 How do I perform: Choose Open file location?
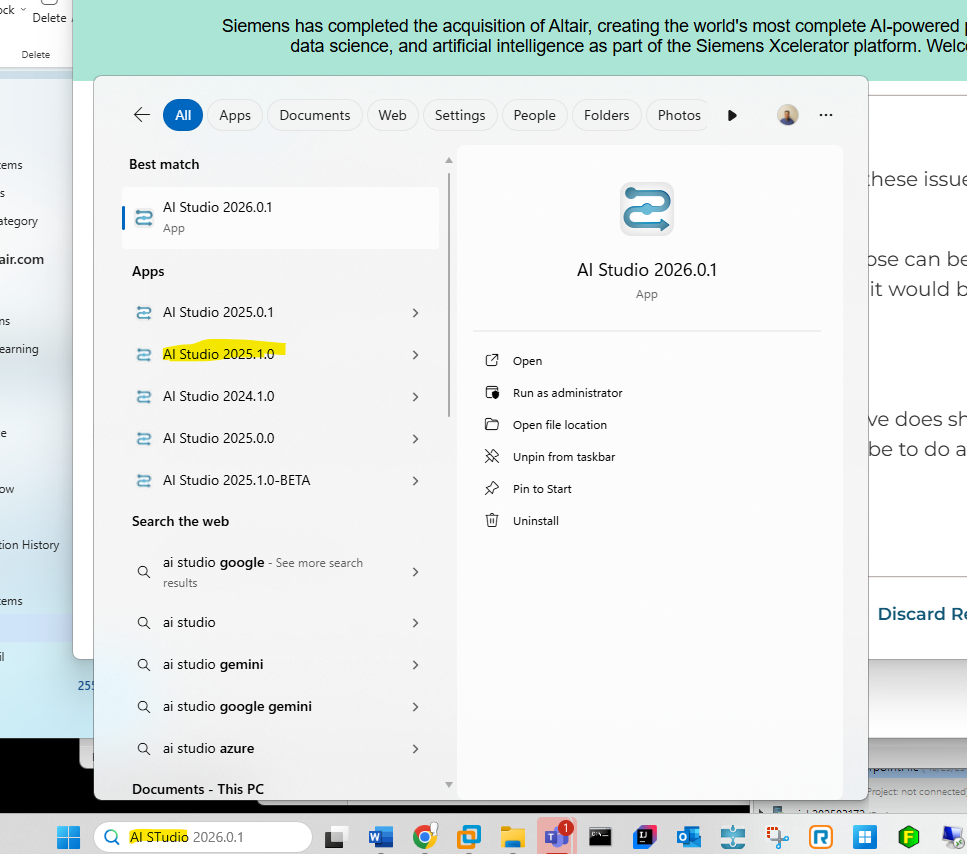pyautogui.click(x=559, y=425)
